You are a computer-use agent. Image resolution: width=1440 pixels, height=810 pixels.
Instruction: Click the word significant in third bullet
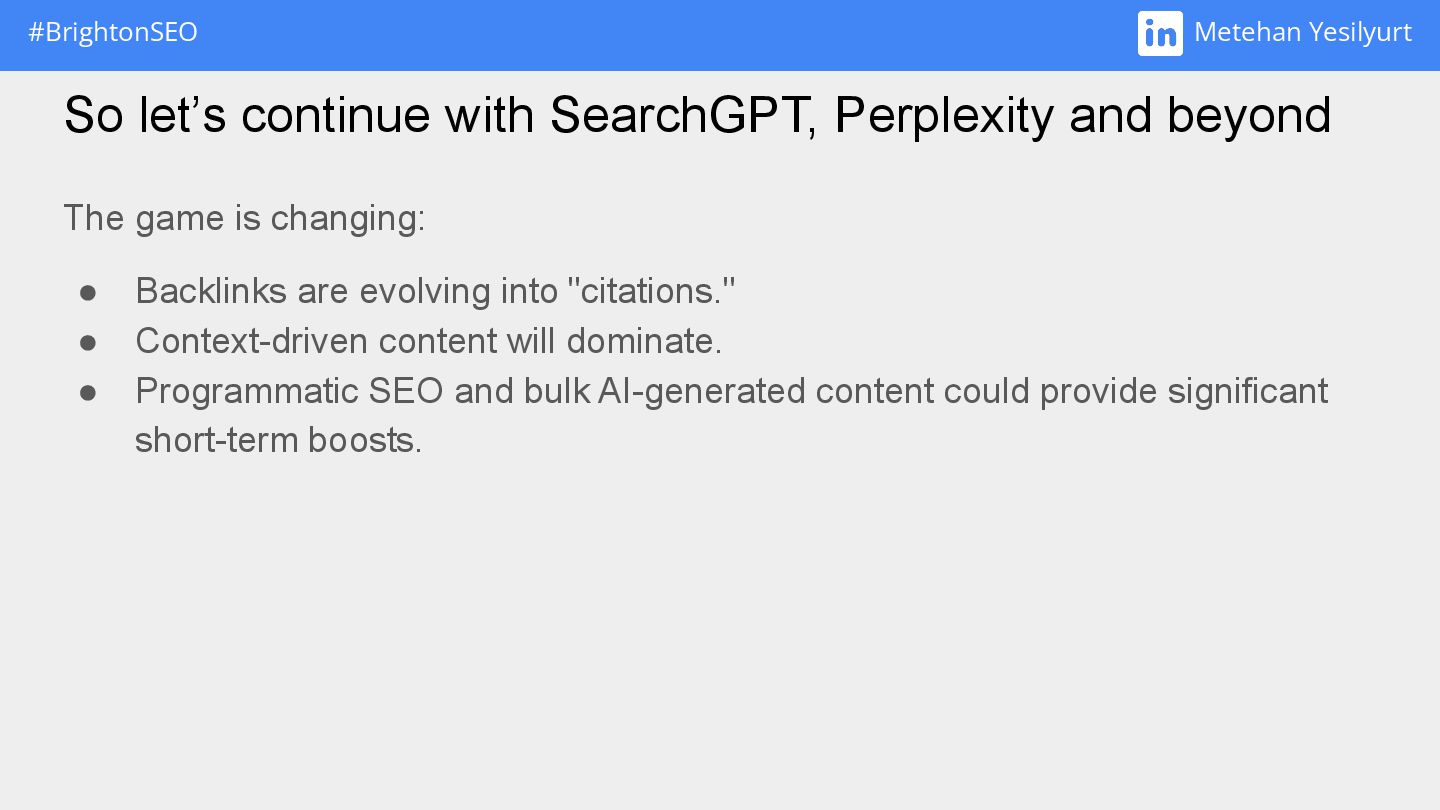click(1248, 391)
